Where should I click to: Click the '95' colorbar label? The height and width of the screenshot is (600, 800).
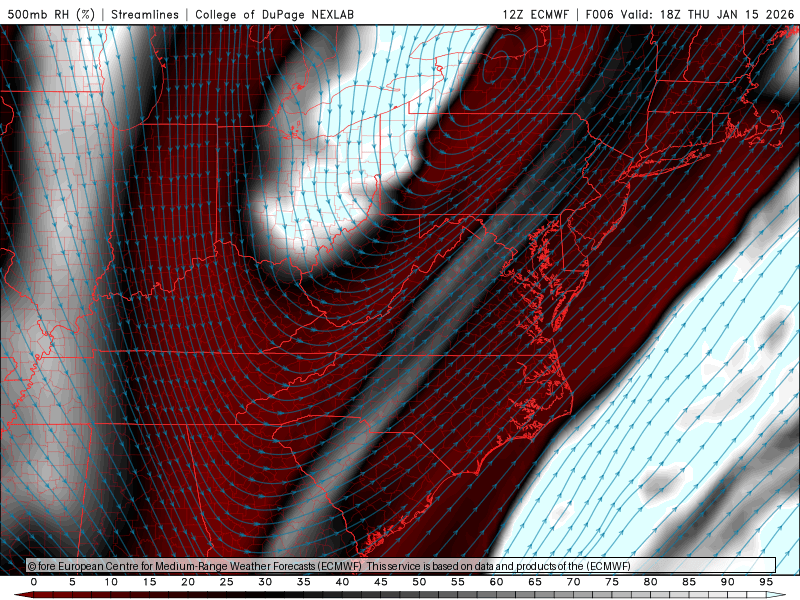pyautogui.click(x=766, y=582)
